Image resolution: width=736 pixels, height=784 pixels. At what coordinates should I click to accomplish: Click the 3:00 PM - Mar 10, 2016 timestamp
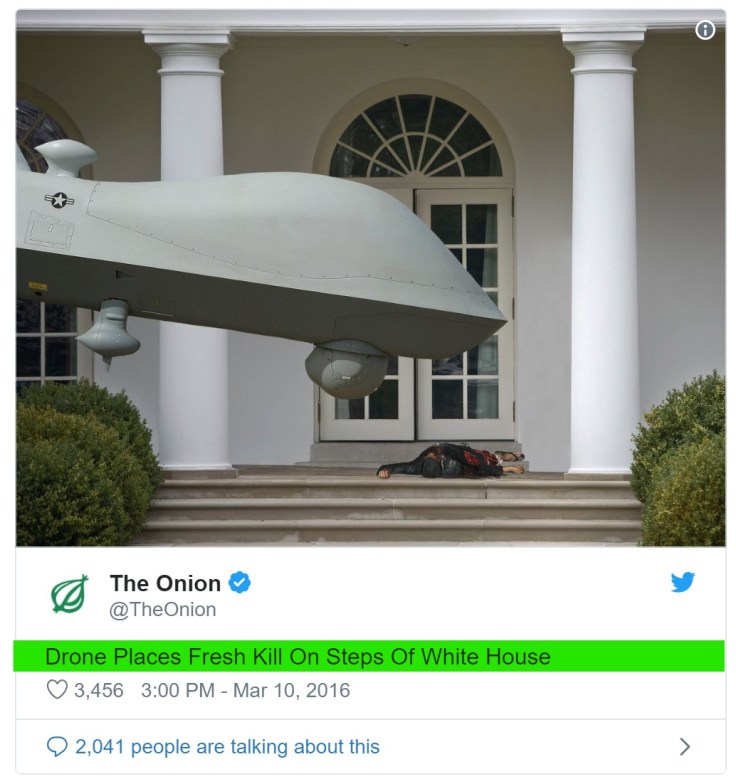coord(246,690)
